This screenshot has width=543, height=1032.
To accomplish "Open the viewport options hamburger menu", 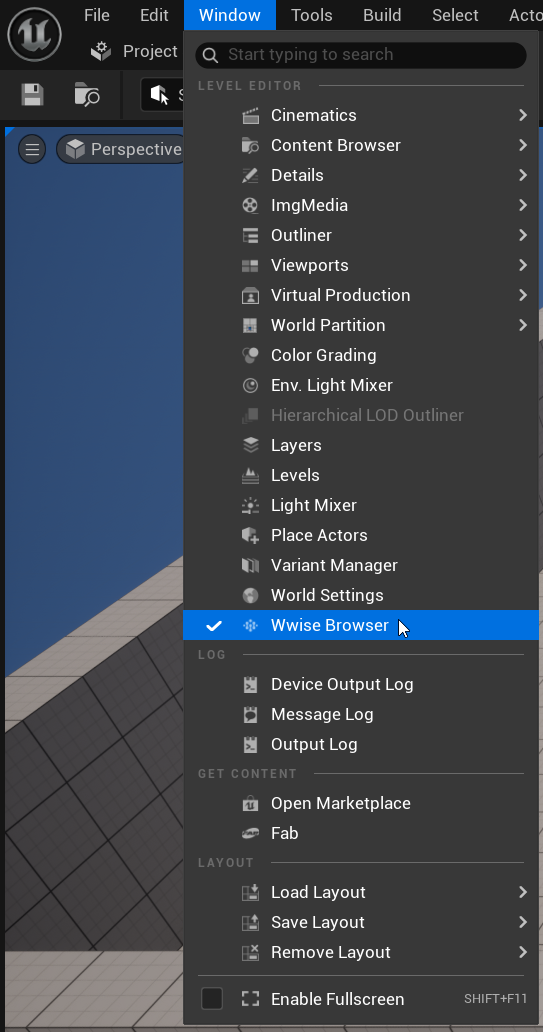I will [32, 149].
